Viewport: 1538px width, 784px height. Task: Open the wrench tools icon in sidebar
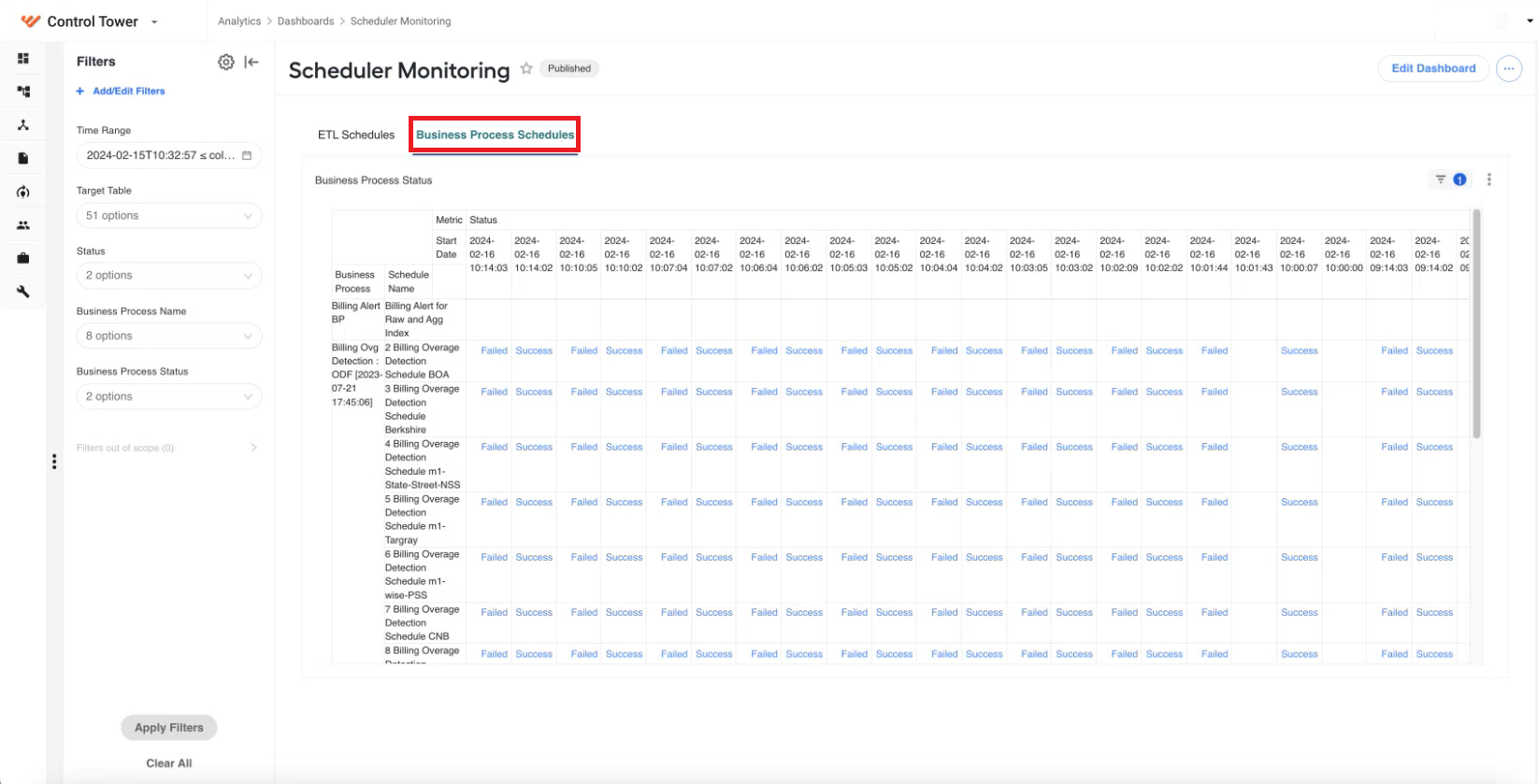(23, 292)
